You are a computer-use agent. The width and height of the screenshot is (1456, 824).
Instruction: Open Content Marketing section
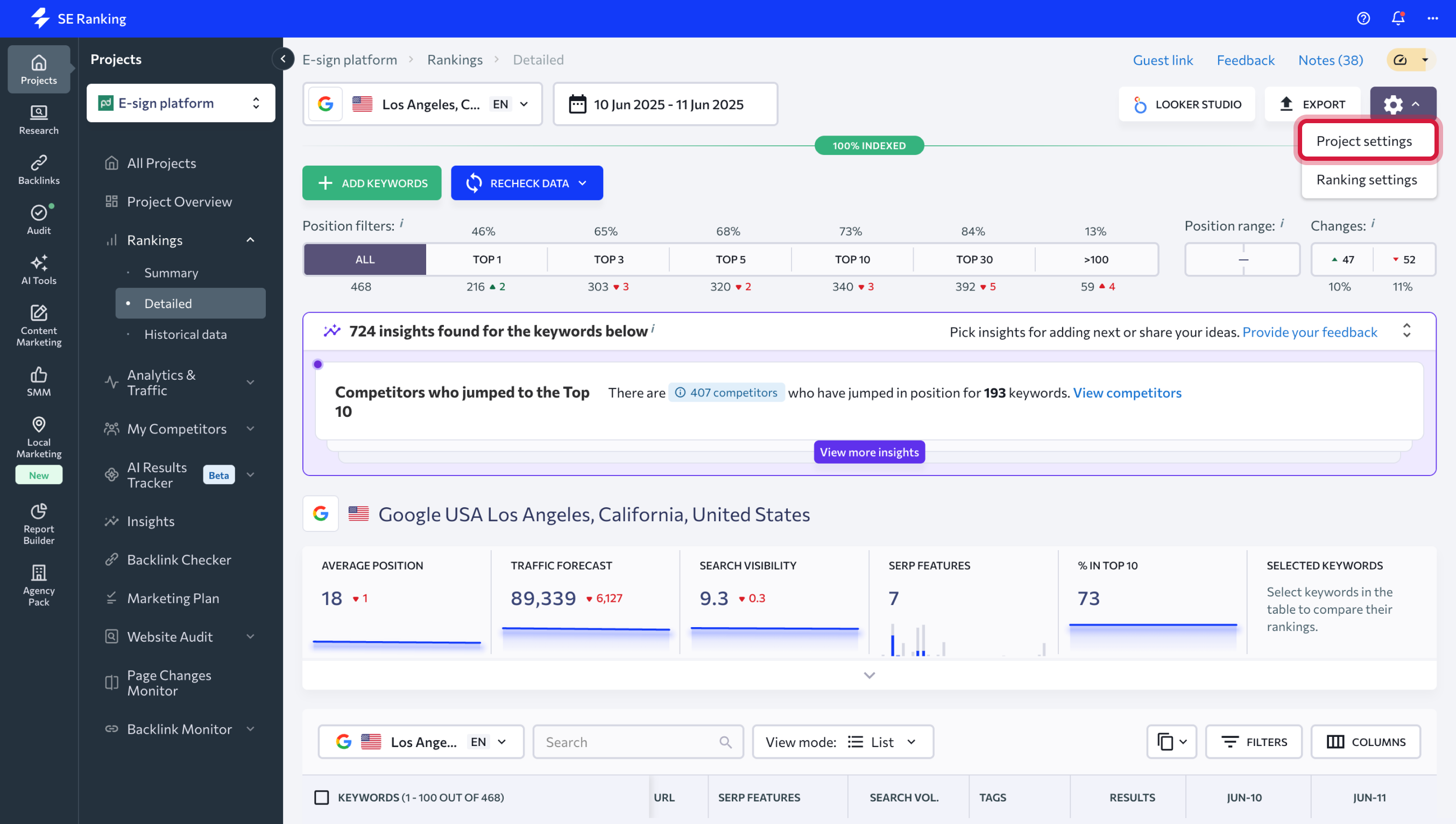(39, 325)
